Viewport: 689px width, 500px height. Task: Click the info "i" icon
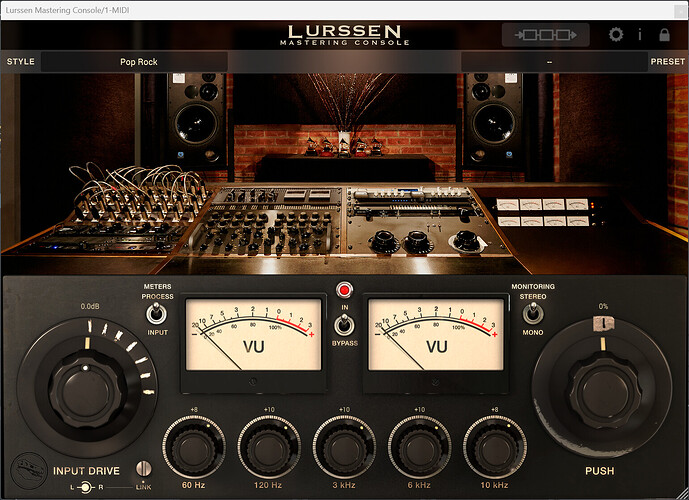pos(640,35)
